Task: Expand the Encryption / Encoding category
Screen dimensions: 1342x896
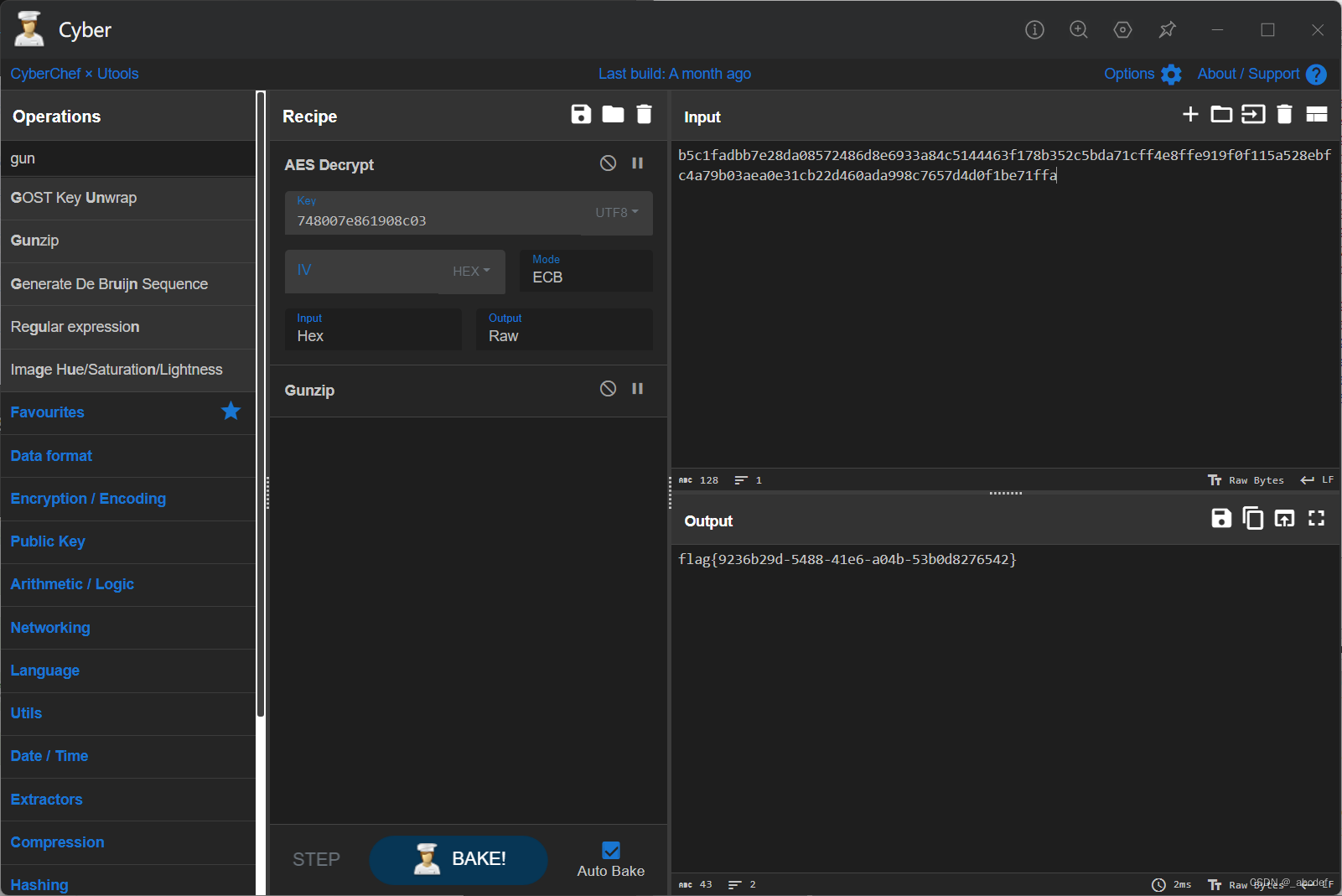Action: [x=128, y=499]
